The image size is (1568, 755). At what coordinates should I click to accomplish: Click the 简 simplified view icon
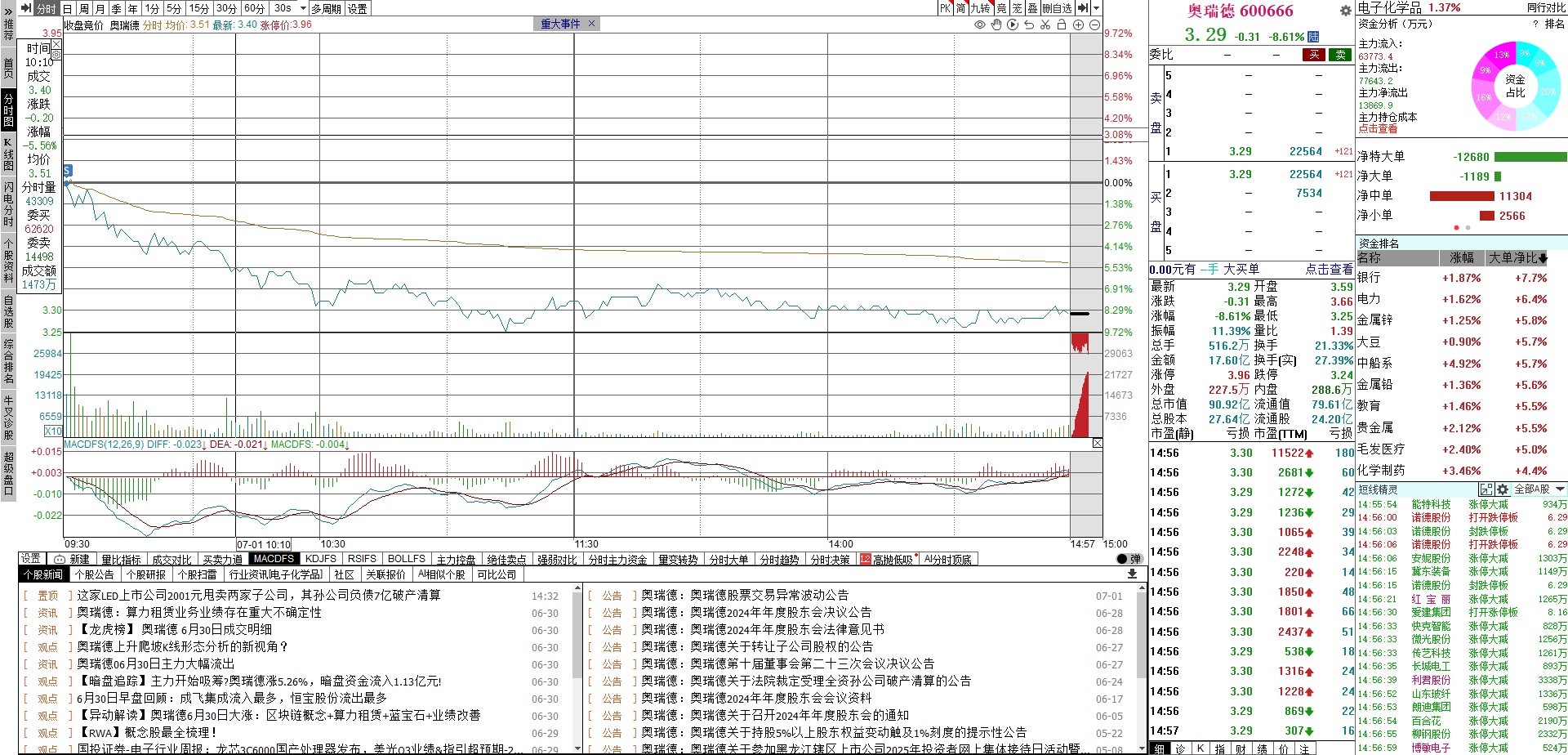[960, 8]
